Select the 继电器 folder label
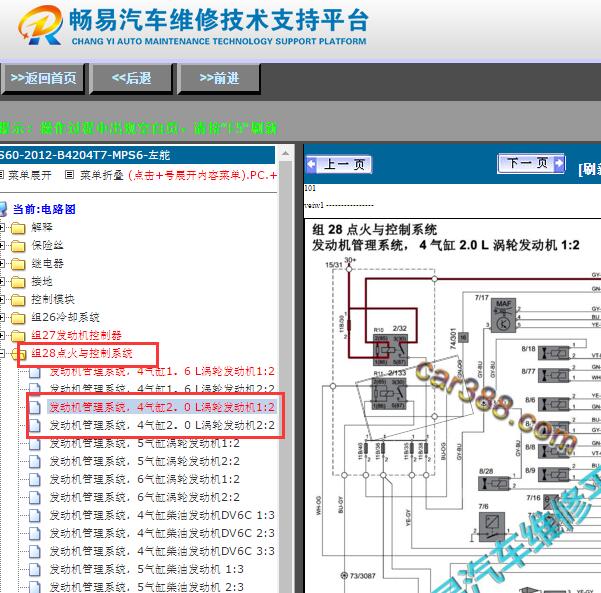The image size is (601, 593). [x=47, y=263]
